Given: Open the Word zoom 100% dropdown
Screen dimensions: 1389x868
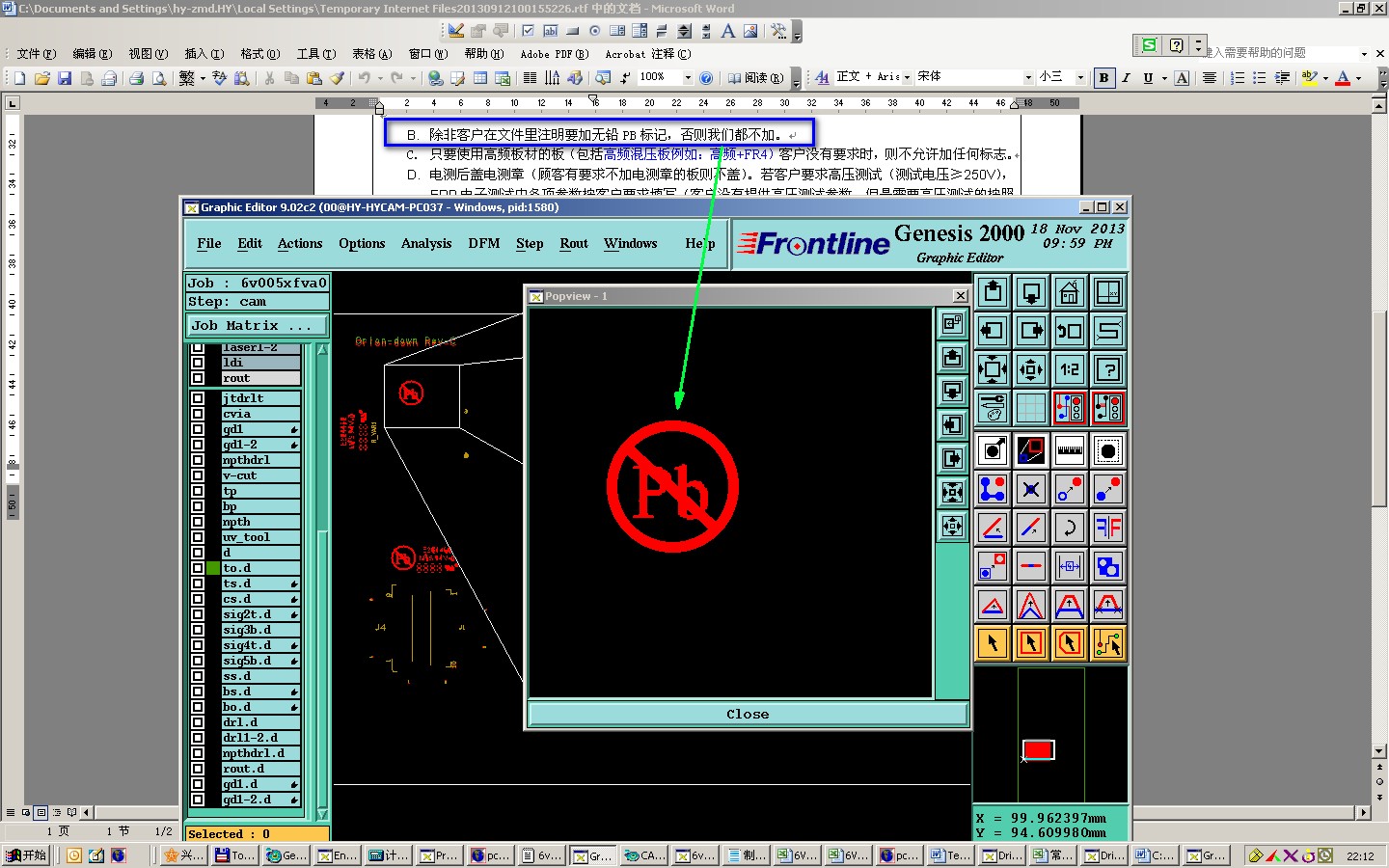Looking at the screenshot, I should point(688,78).
